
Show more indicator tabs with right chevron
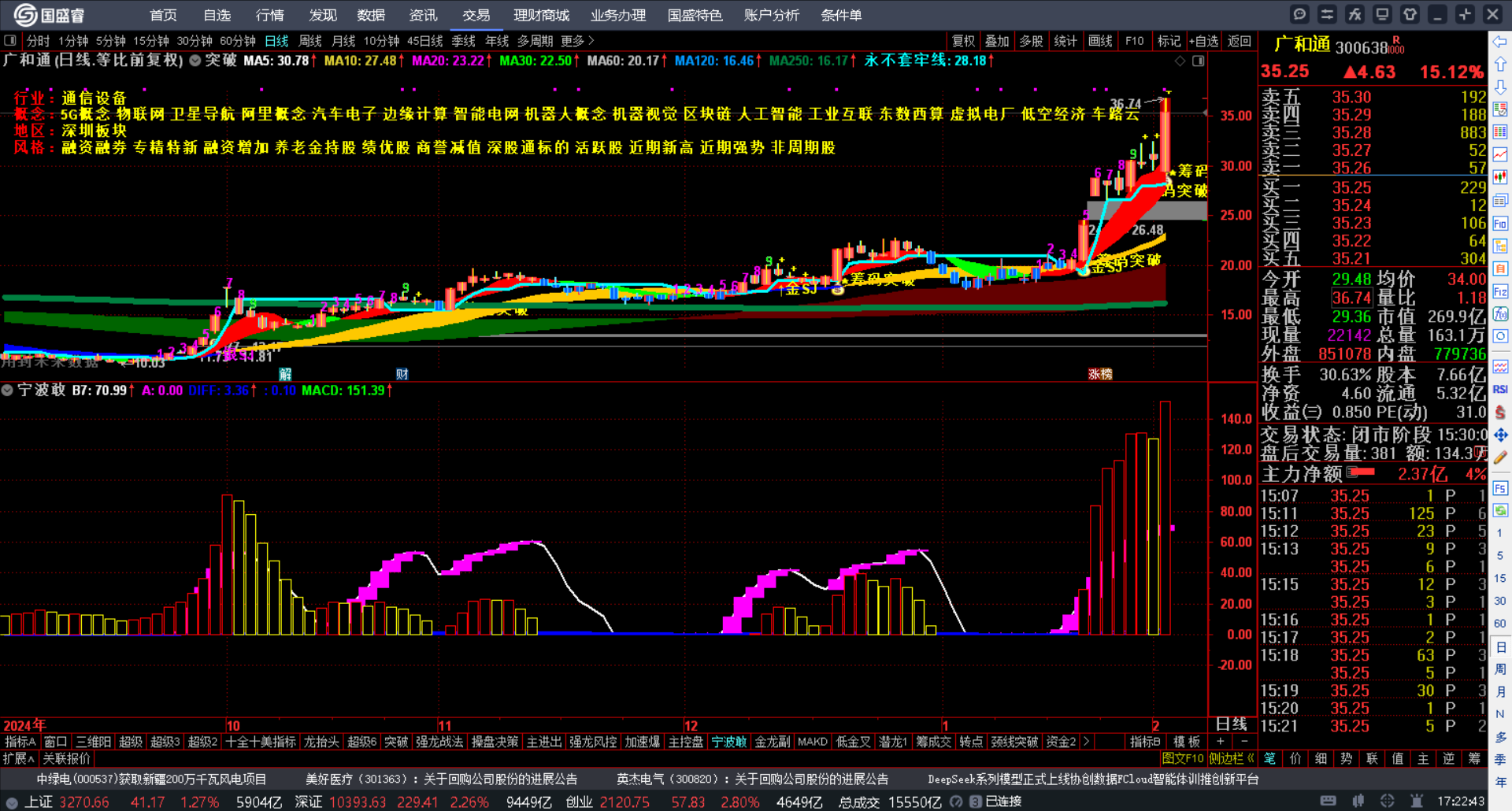coord(1087,742)
